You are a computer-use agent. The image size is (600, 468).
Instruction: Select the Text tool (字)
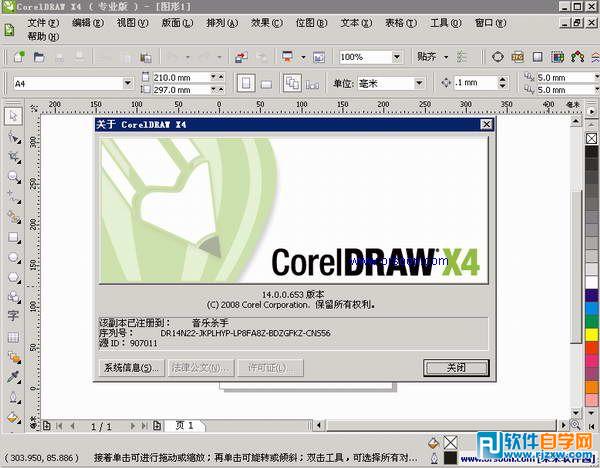(x=13, y=316)
